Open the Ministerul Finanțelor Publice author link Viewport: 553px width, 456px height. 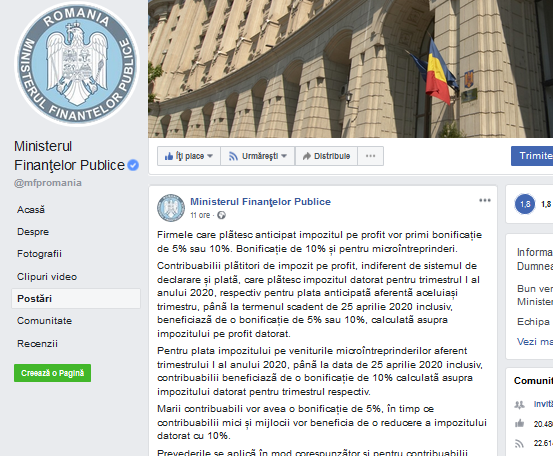(261, 201)
